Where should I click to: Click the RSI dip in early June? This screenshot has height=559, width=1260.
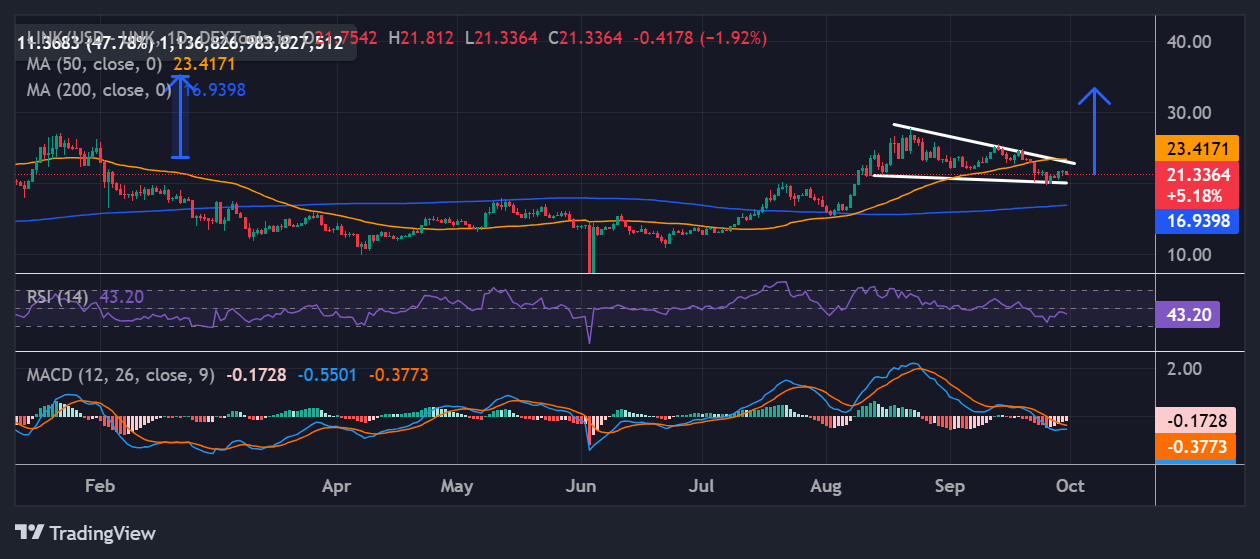(589, 335)
